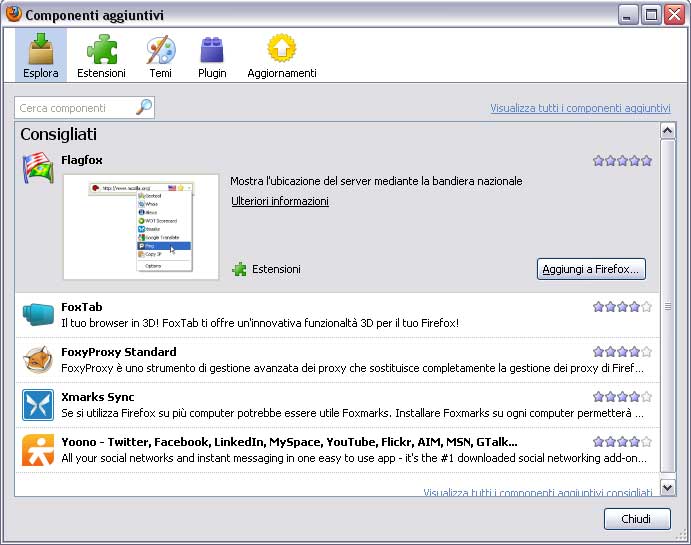Screen dimensions: 691x545
Task: Minimize the Componenti aggiuntivi window
Action: point(628,15)
